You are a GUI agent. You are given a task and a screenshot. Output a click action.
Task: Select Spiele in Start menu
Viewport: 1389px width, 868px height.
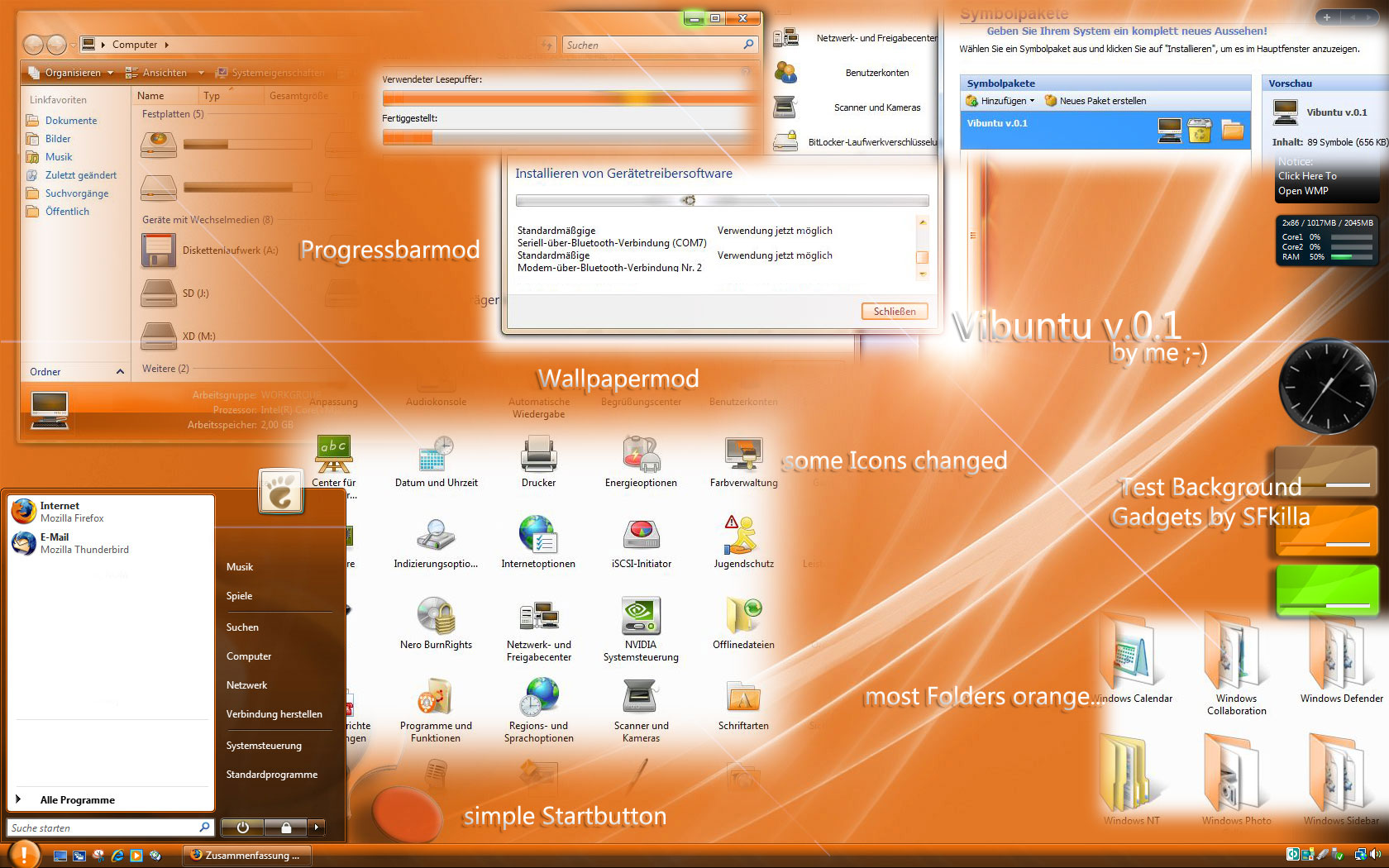tap(239, 596)
